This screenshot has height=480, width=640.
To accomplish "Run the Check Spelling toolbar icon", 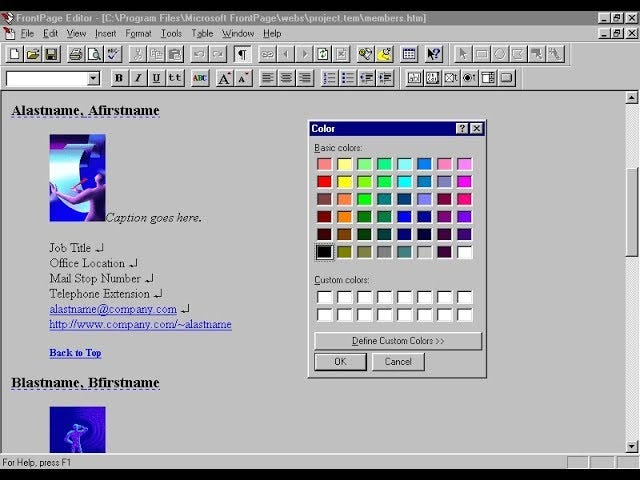I will point(113,54).
